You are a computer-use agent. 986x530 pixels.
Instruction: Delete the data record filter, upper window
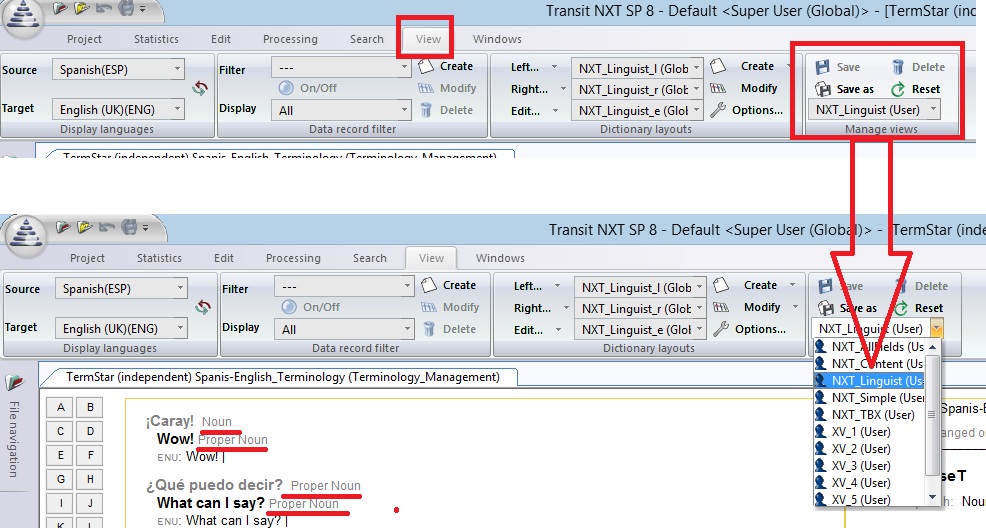tap(446, 110)
